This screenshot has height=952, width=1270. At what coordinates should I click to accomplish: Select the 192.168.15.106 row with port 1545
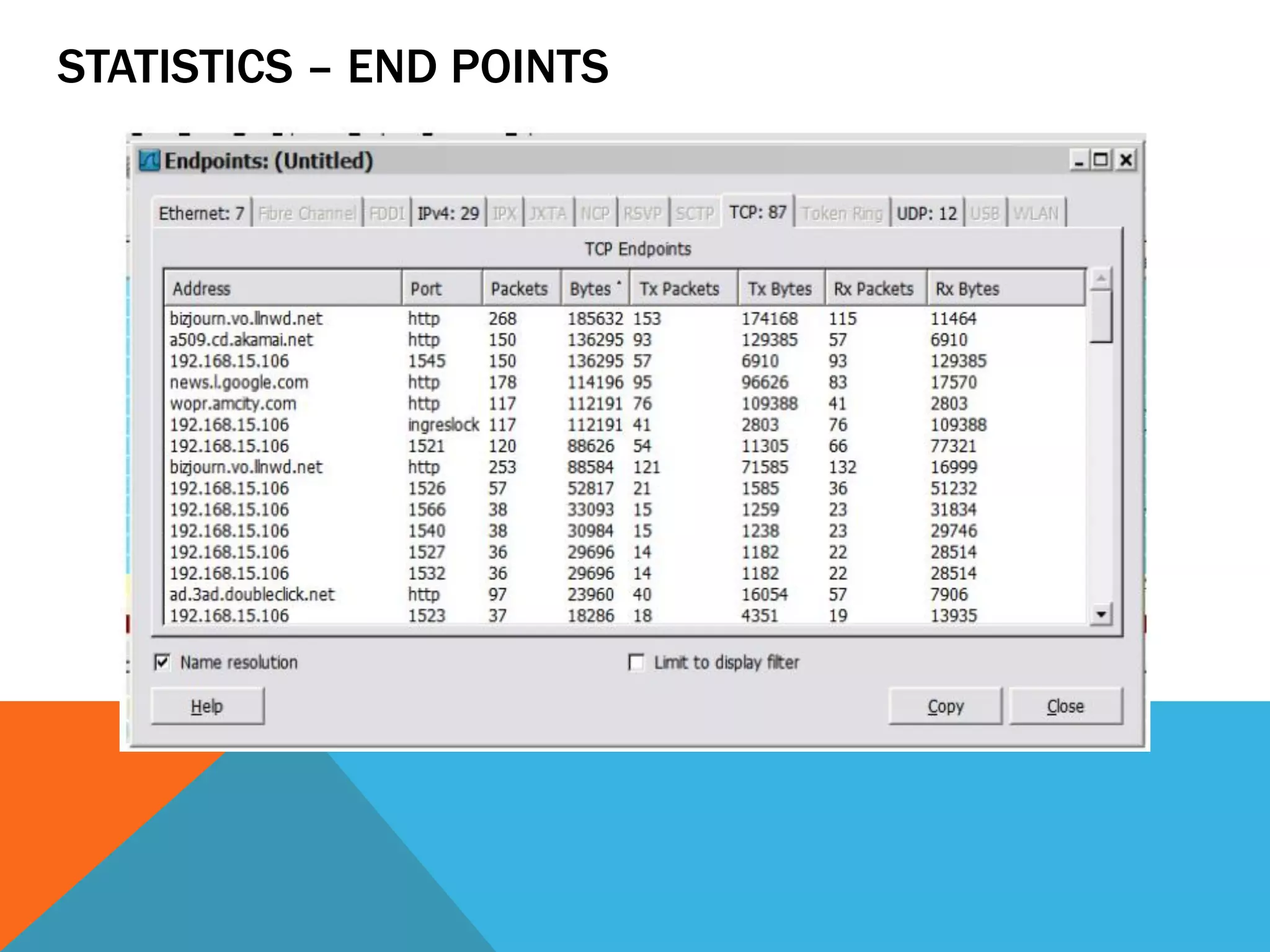625,361
